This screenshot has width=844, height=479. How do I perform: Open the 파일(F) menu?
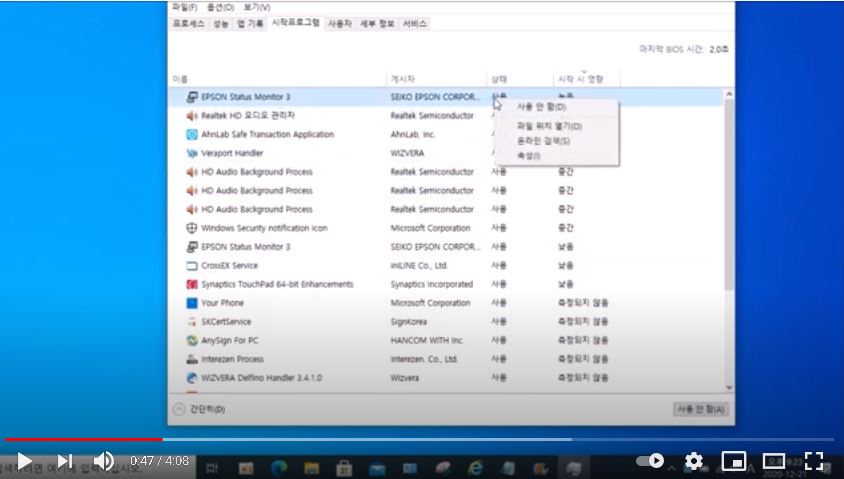pos(185,8)
